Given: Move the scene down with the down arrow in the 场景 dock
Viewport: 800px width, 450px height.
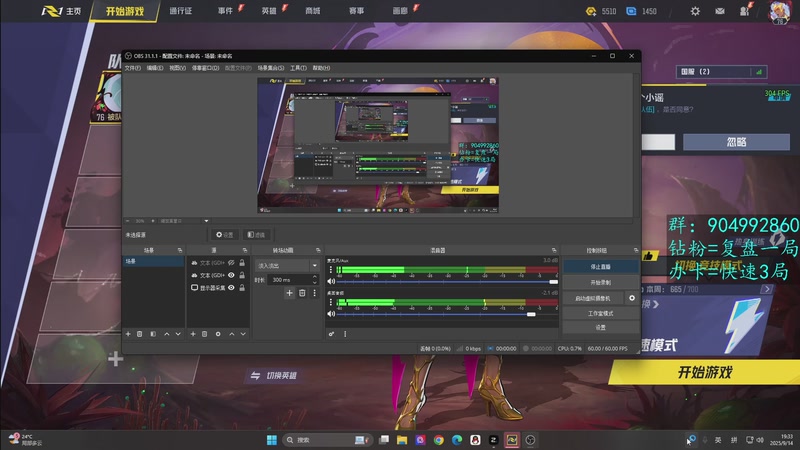Looking at the screenshot, I should [178, 334].
